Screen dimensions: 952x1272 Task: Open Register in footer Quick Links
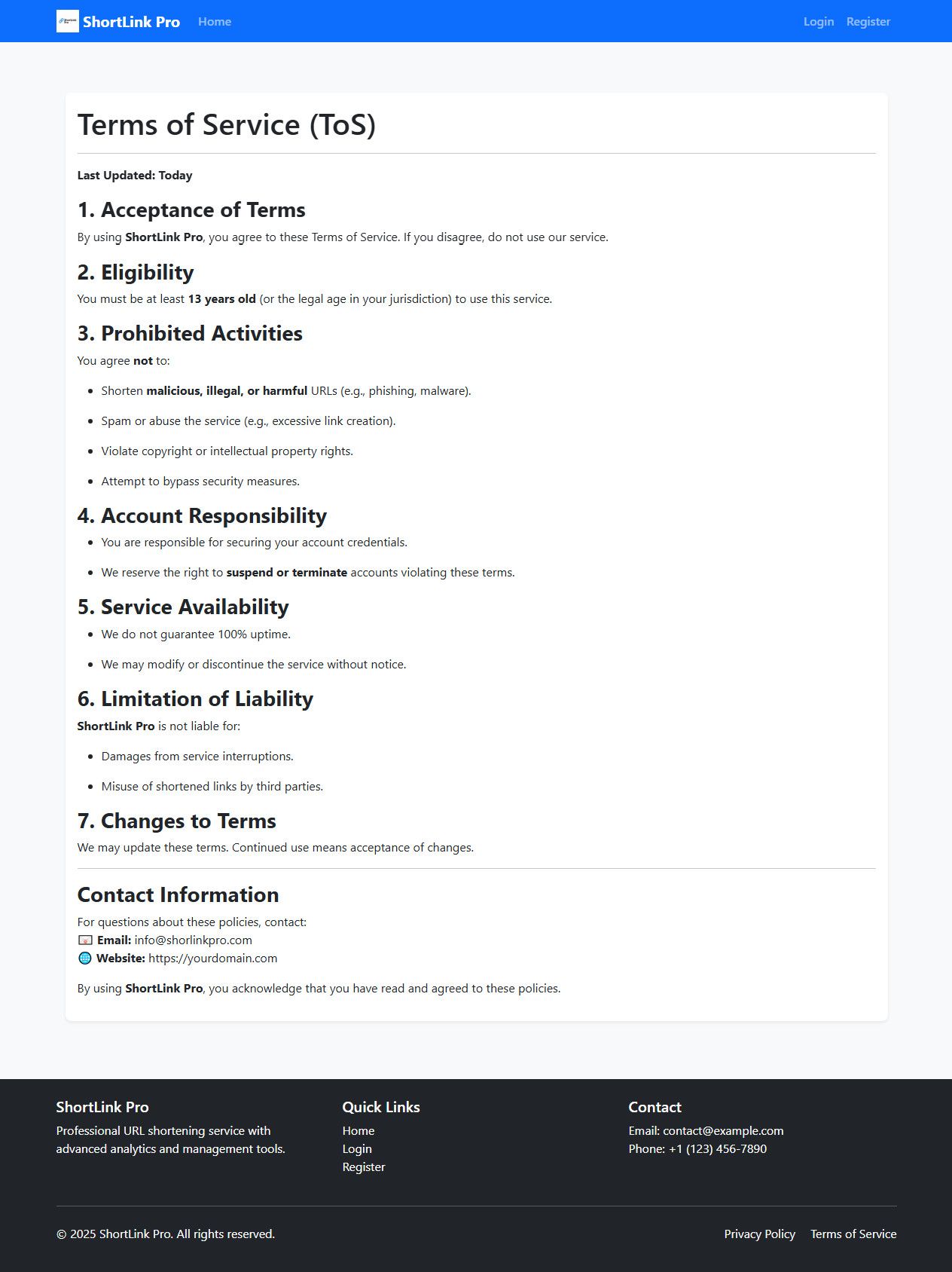point(364,1167)
